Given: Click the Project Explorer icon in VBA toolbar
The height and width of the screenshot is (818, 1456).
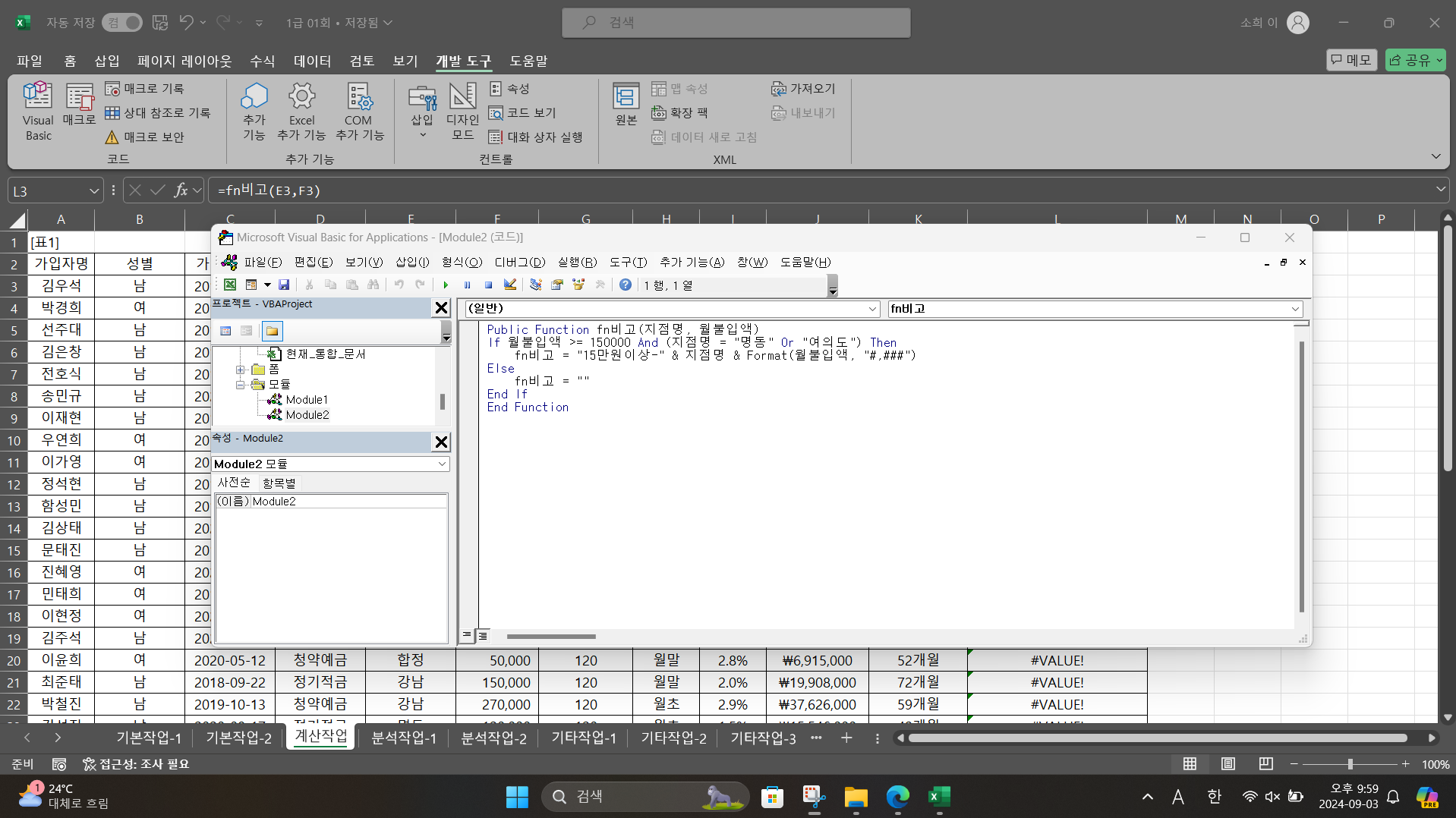Looking at the screenshot, I should [536, 285].
